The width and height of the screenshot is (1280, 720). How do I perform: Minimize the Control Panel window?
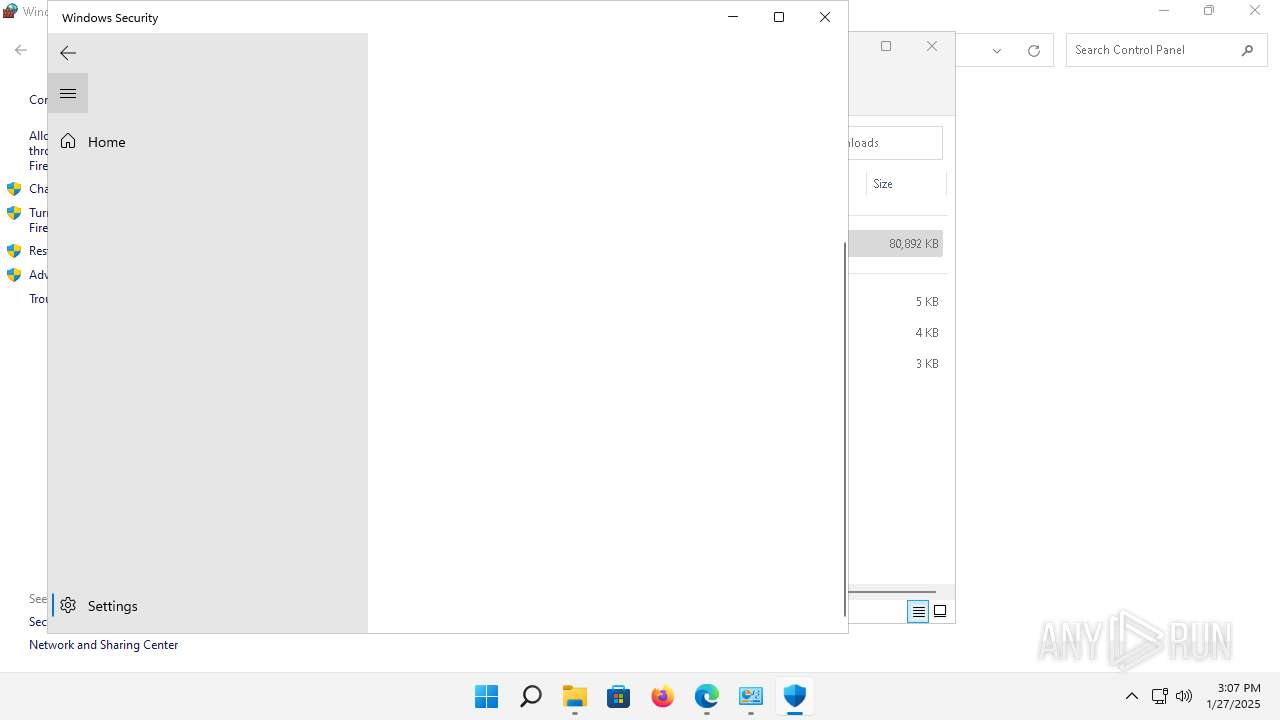click(x=1164, y=11)
